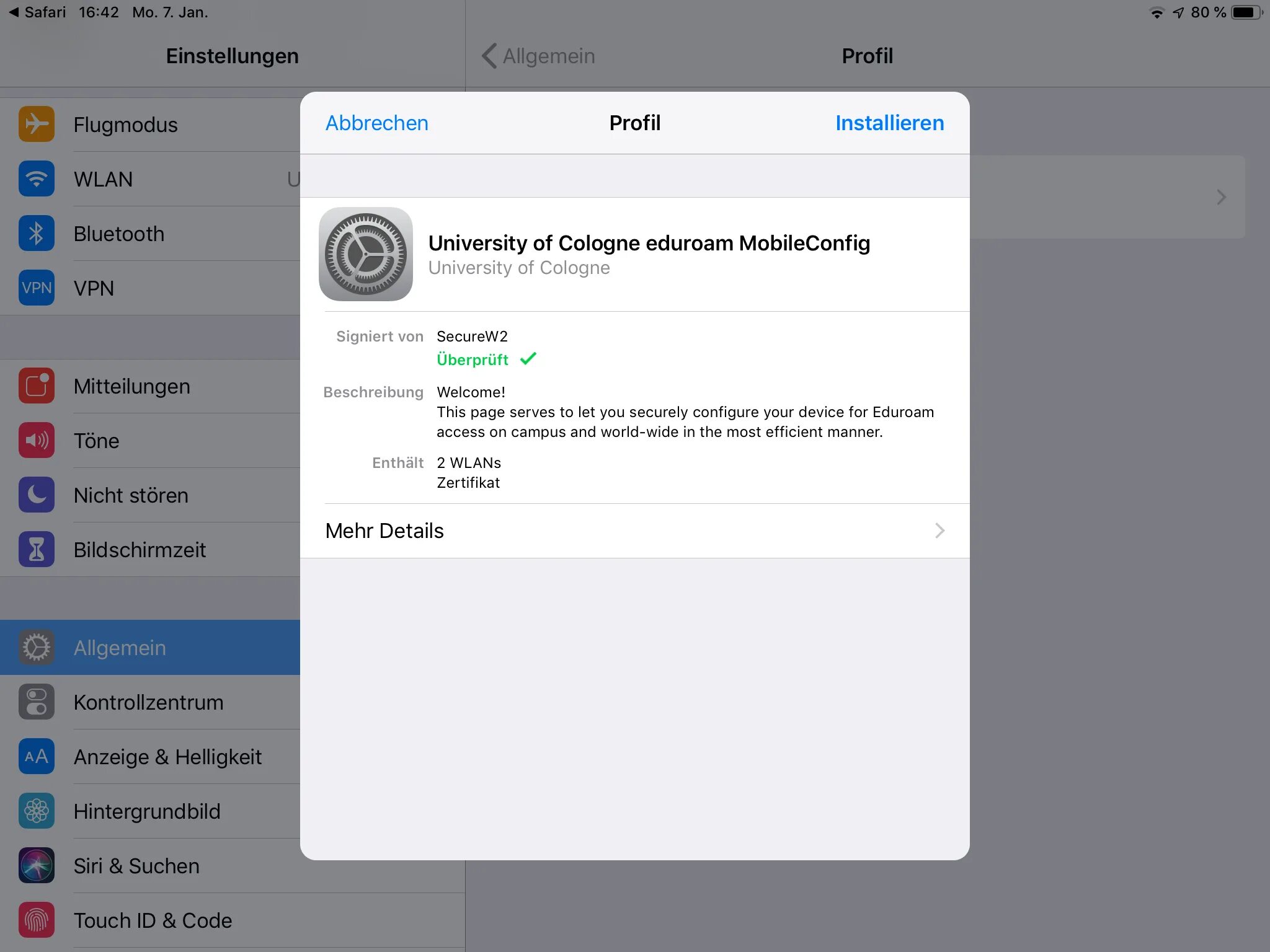The width and height of the screenshot is (1270, 952).
Task: Expand Mehr Details row
Action: click(x=634, y=531)
